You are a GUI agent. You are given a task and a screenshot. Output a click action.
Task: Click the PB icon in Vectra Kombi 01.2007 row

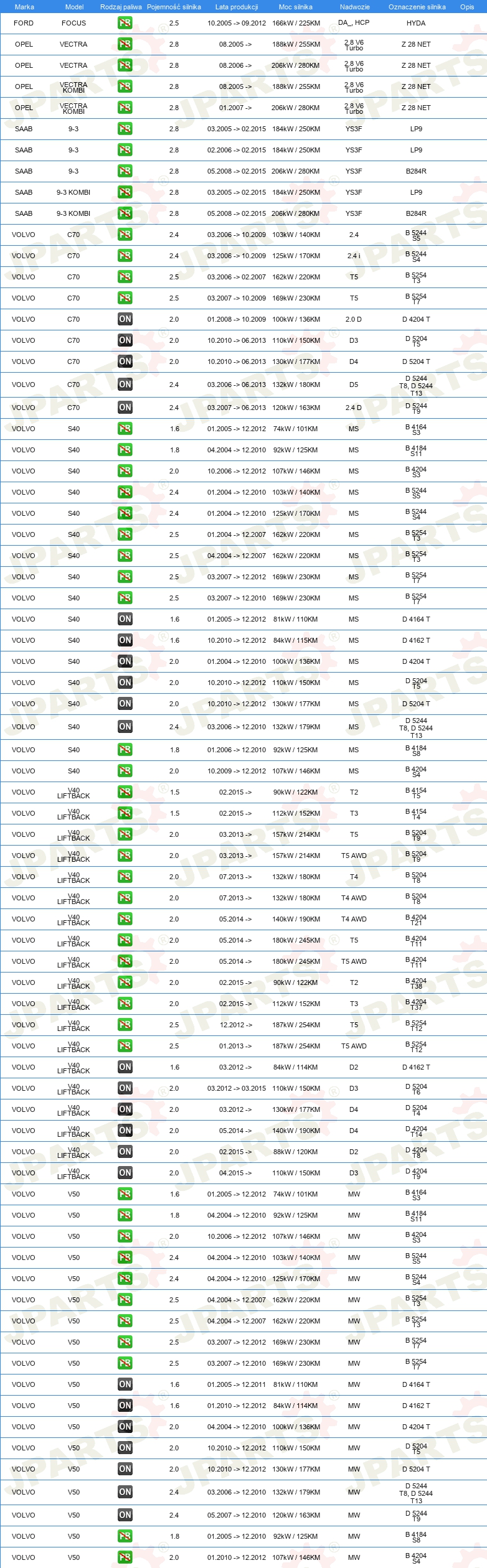pyautogui.click(x=125, y=108)
